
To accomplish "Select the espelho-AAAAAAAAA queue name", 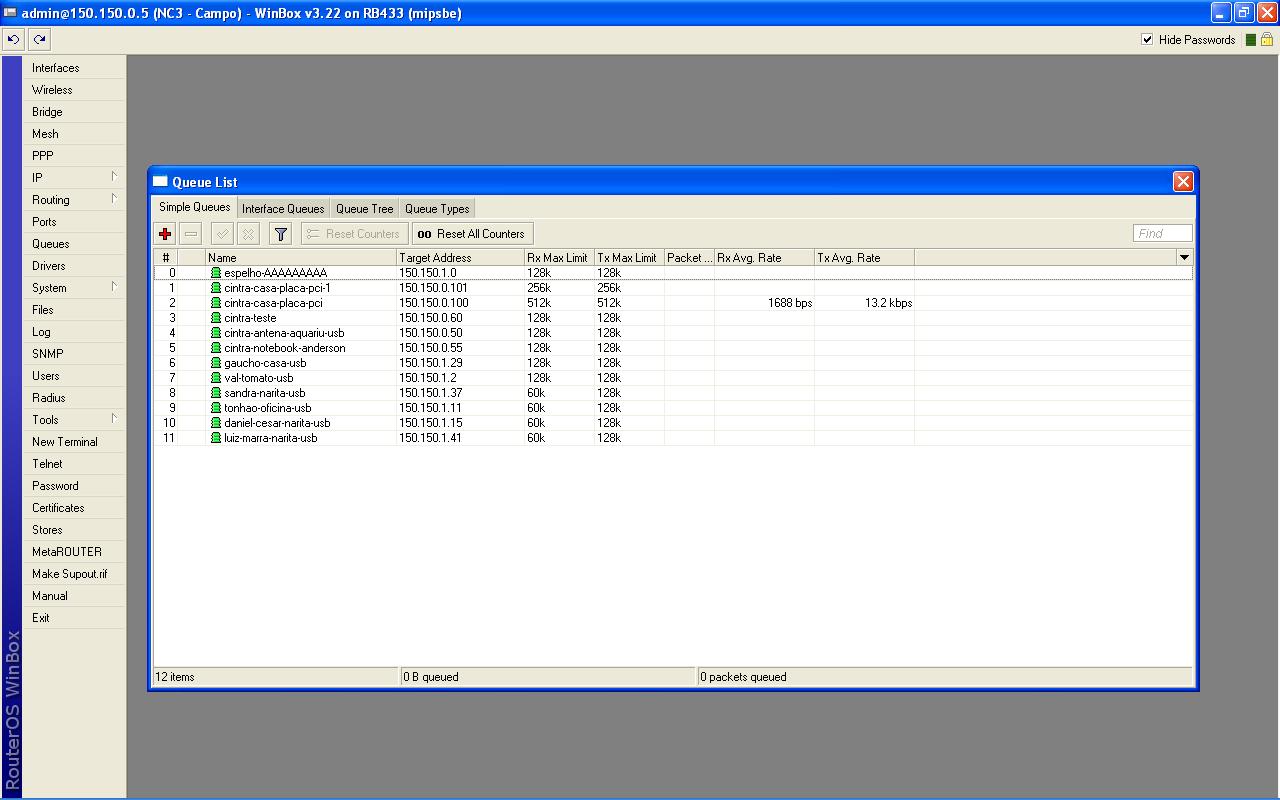I will click(x=275, y=273).
